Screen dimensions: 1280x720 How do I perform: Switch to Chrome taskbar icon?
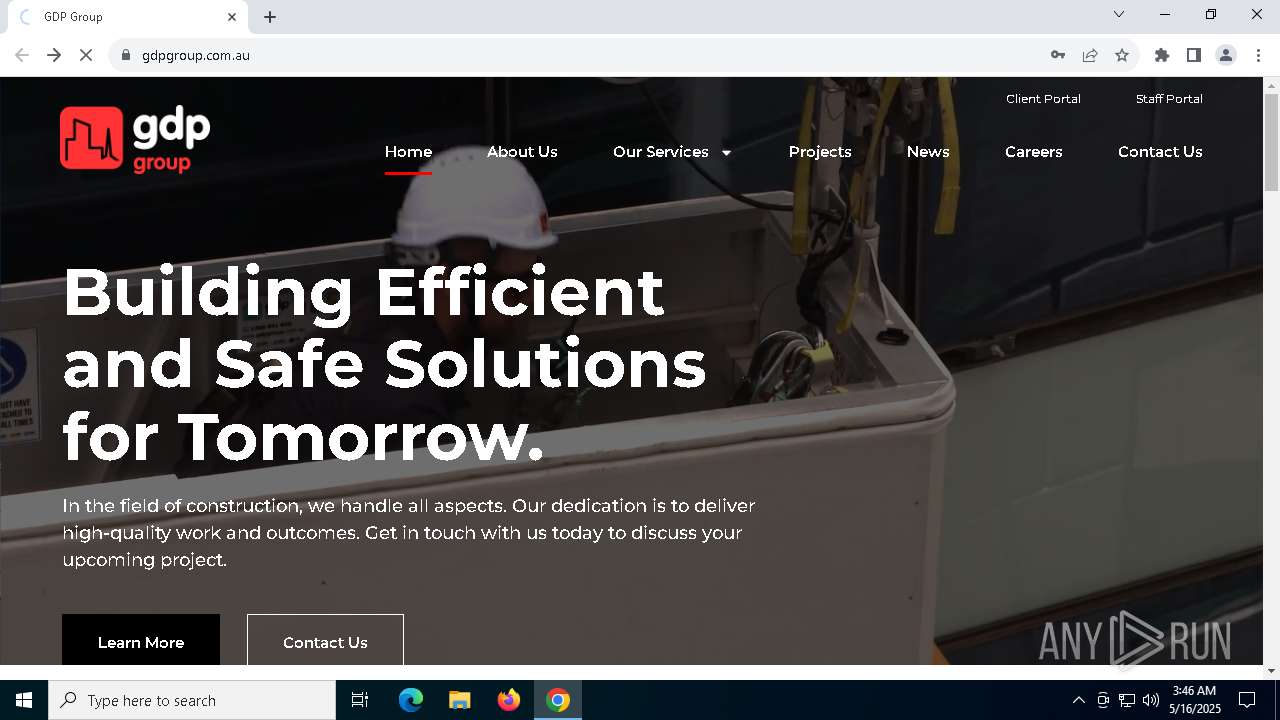point(558,700)
